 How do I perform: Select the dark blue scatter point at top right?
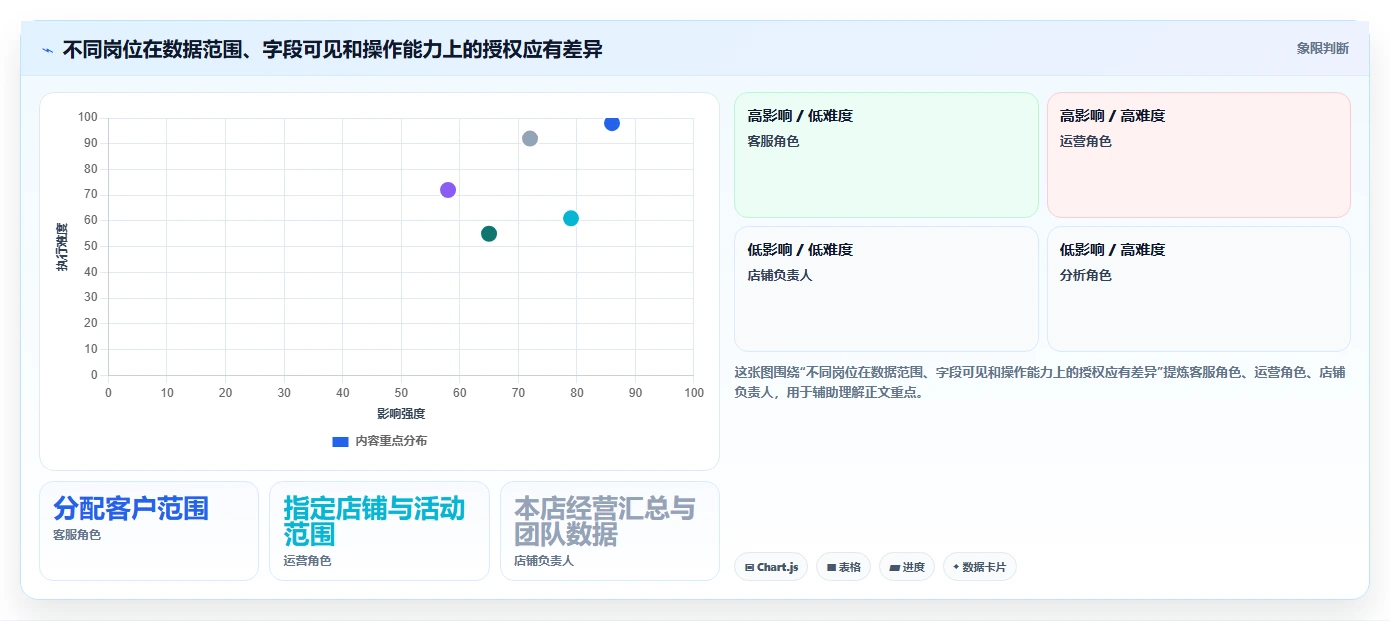612,123
